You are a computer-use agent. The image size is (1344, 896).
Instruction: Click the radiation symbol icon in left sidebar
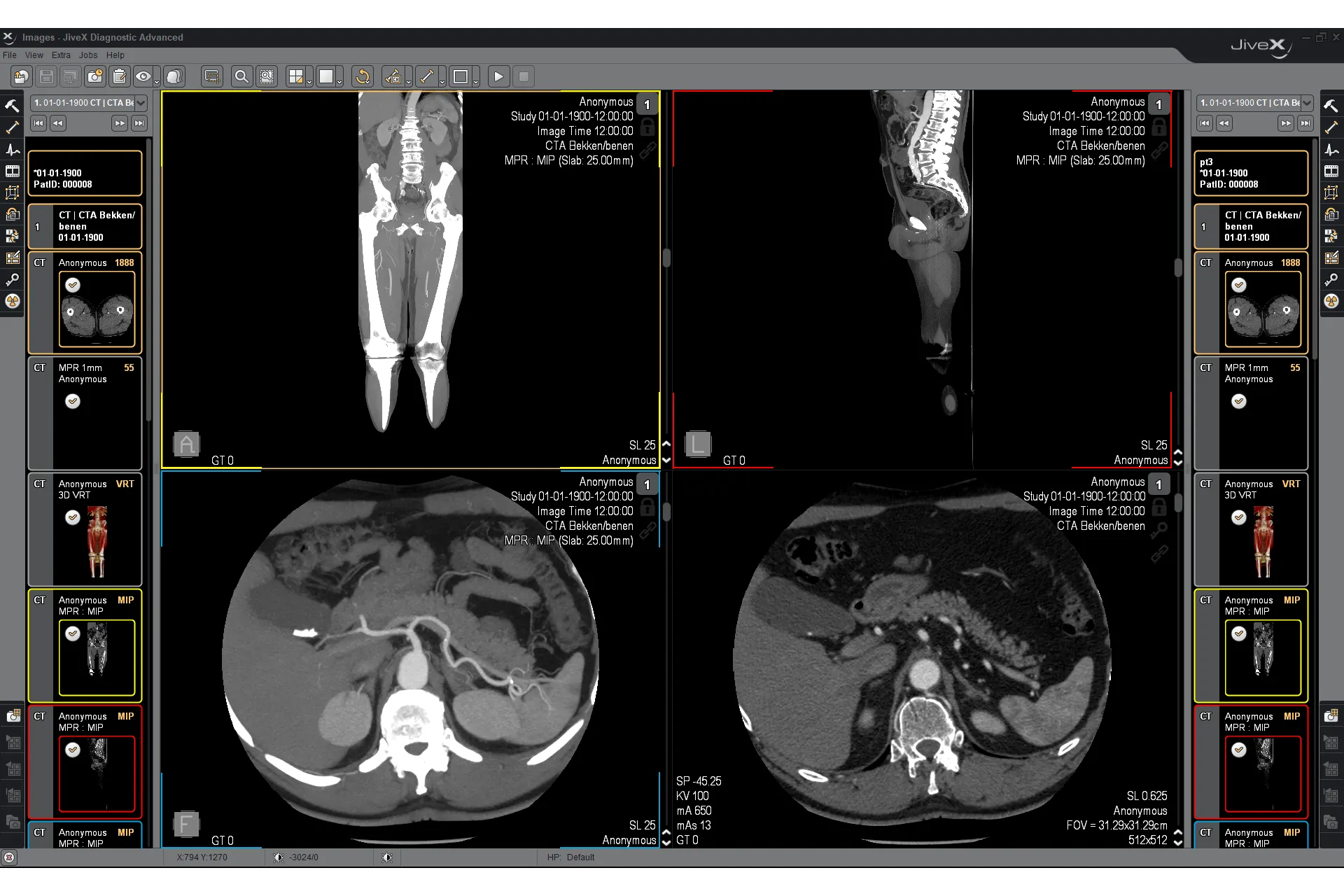[x=13, y=302]
